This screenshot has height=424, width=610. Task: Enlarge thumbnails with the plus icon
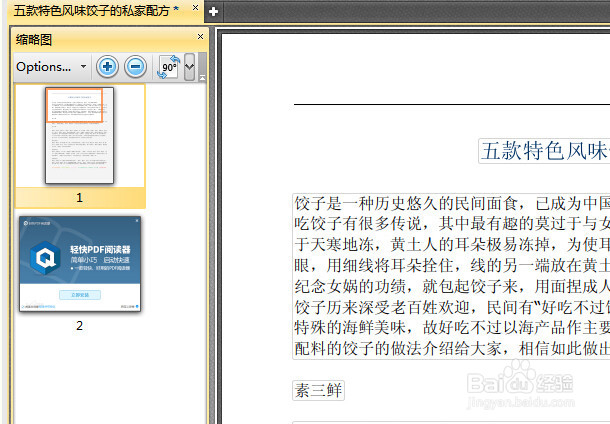[107, 67]
